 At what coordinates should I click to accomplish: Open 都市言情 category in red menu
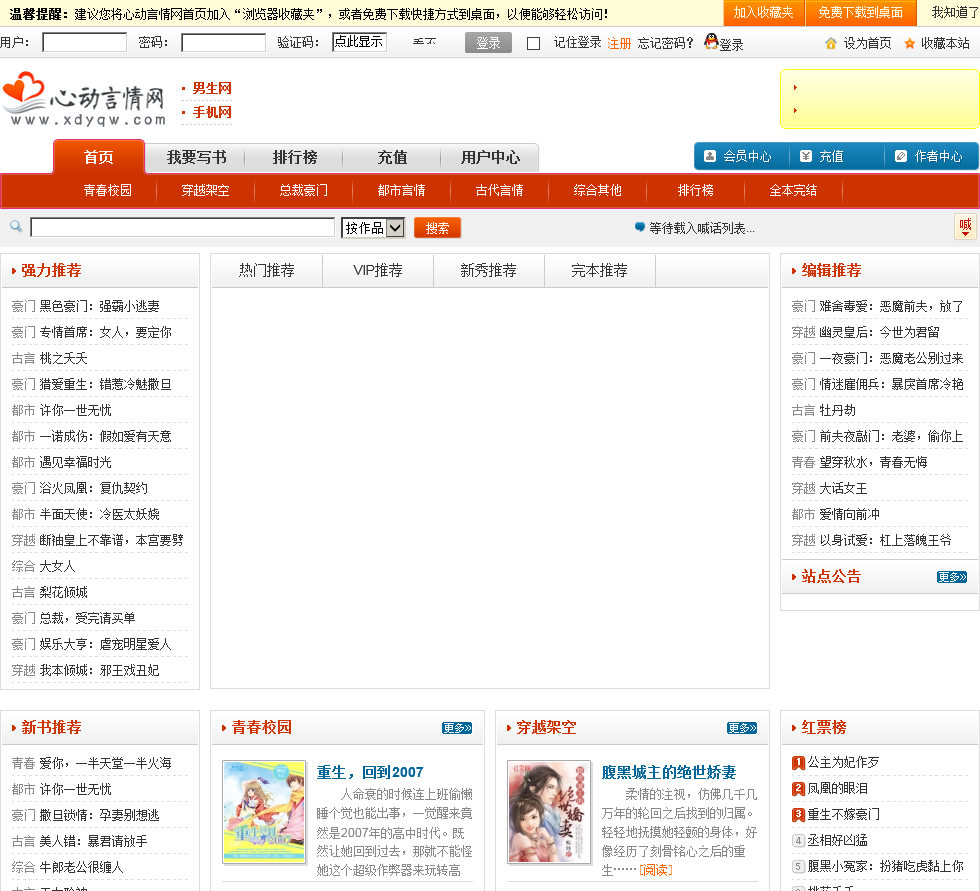[402, 191]
